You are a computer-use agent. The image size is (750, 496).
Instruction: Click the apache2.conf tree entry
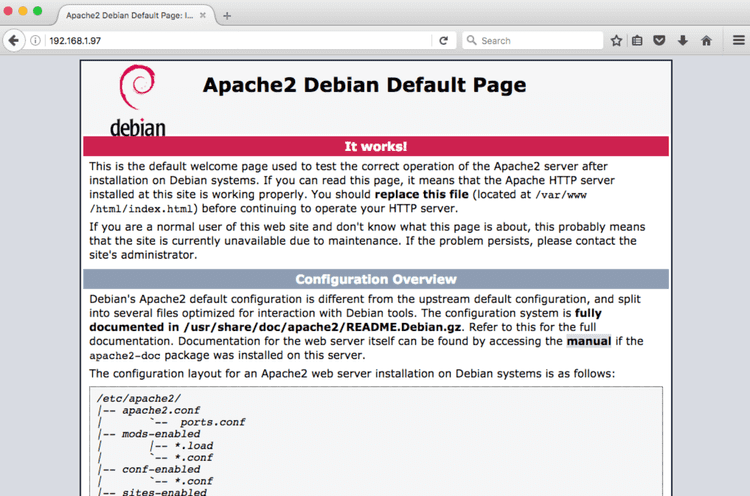(x=161, y=410)
